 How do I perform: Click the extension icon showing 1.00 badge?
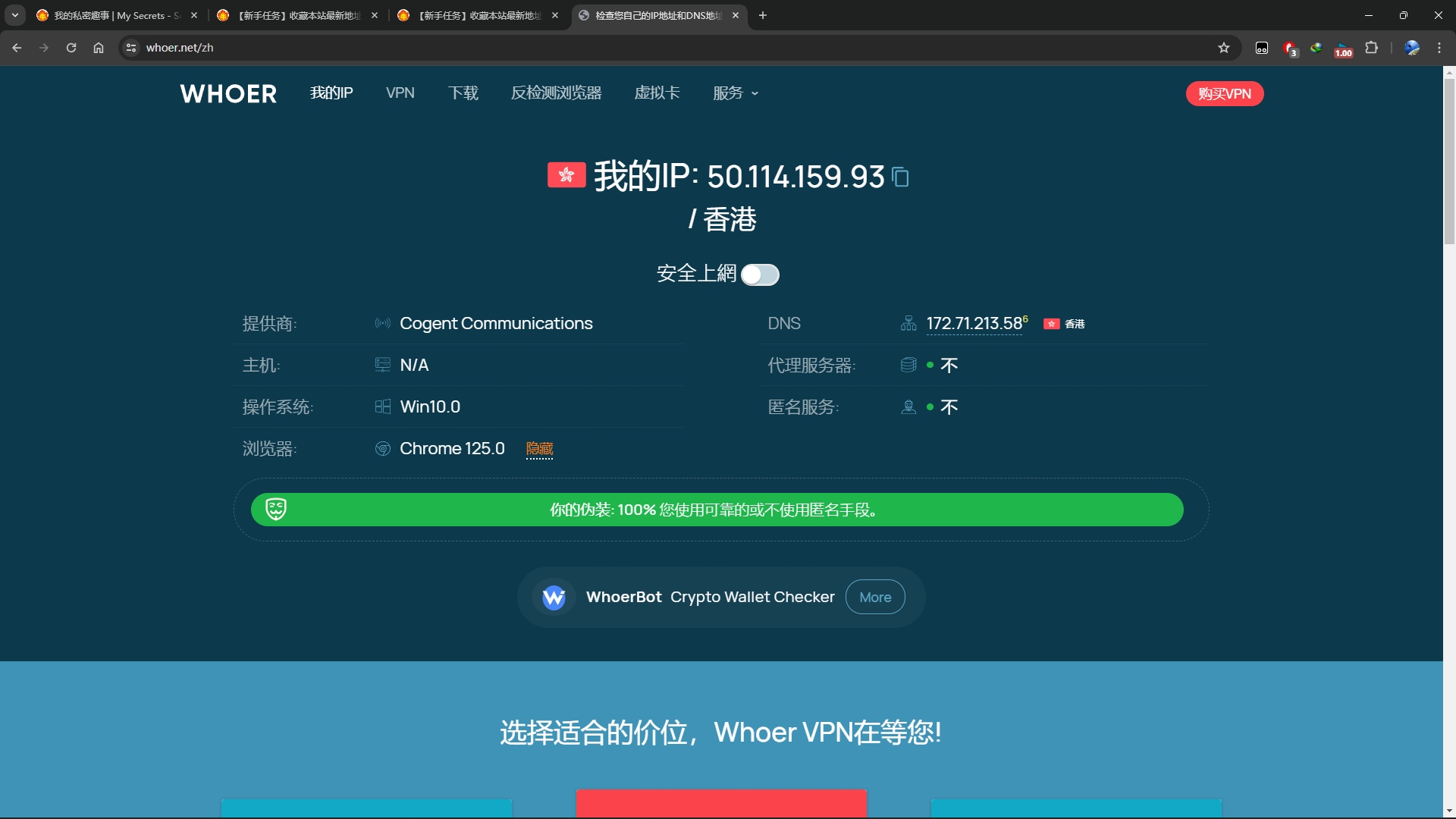pyautogui.click(x=1343, y=49)
